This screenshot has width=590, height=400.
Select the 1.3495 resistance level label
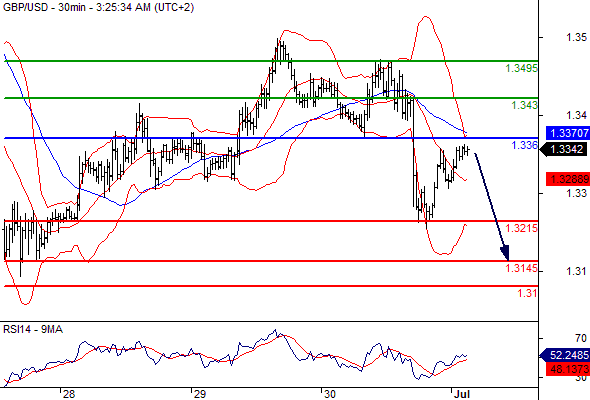[522, 68]
